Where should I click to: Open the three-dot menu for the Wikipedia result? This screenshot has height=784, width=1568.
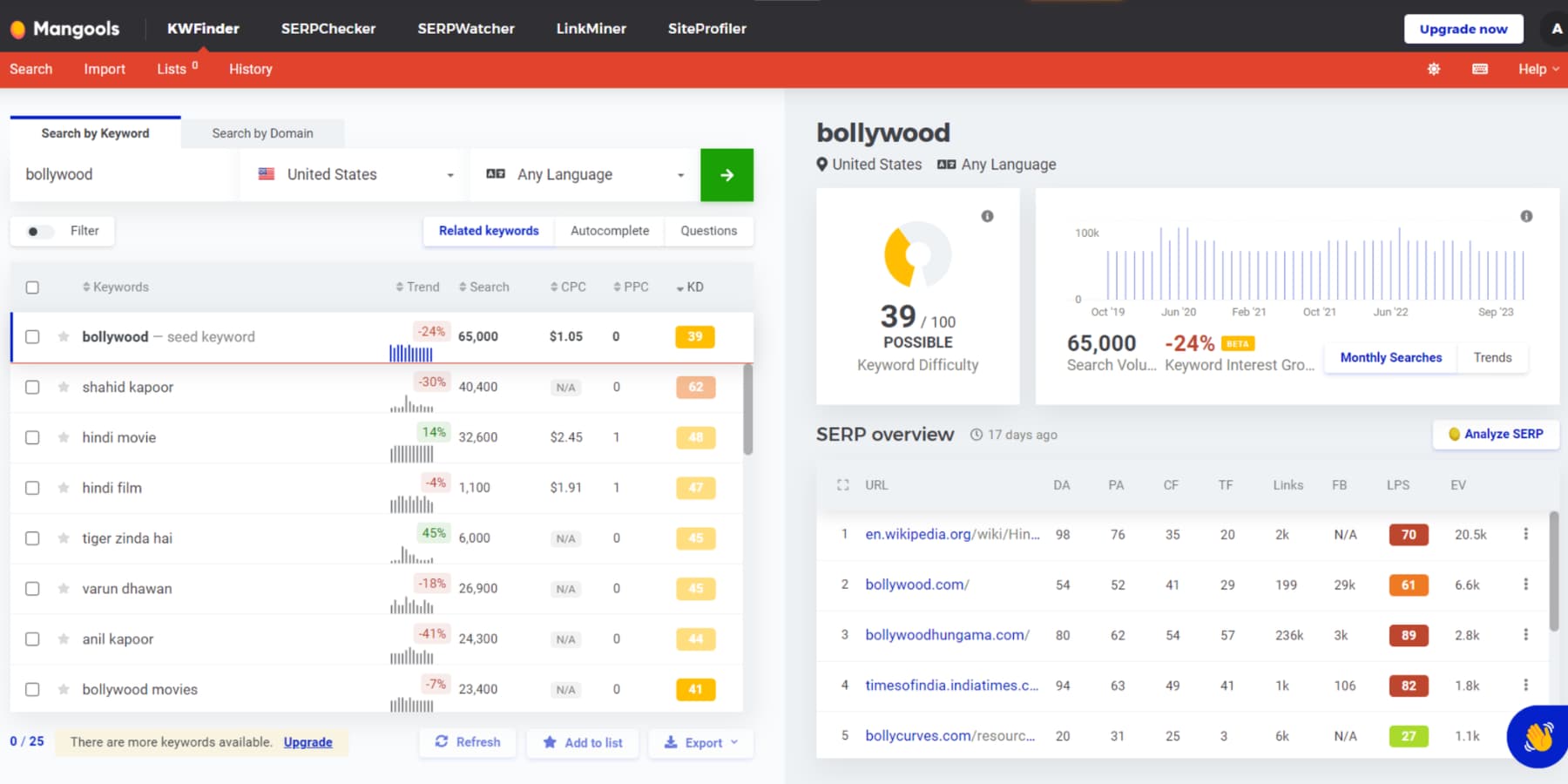[1525, 534]
